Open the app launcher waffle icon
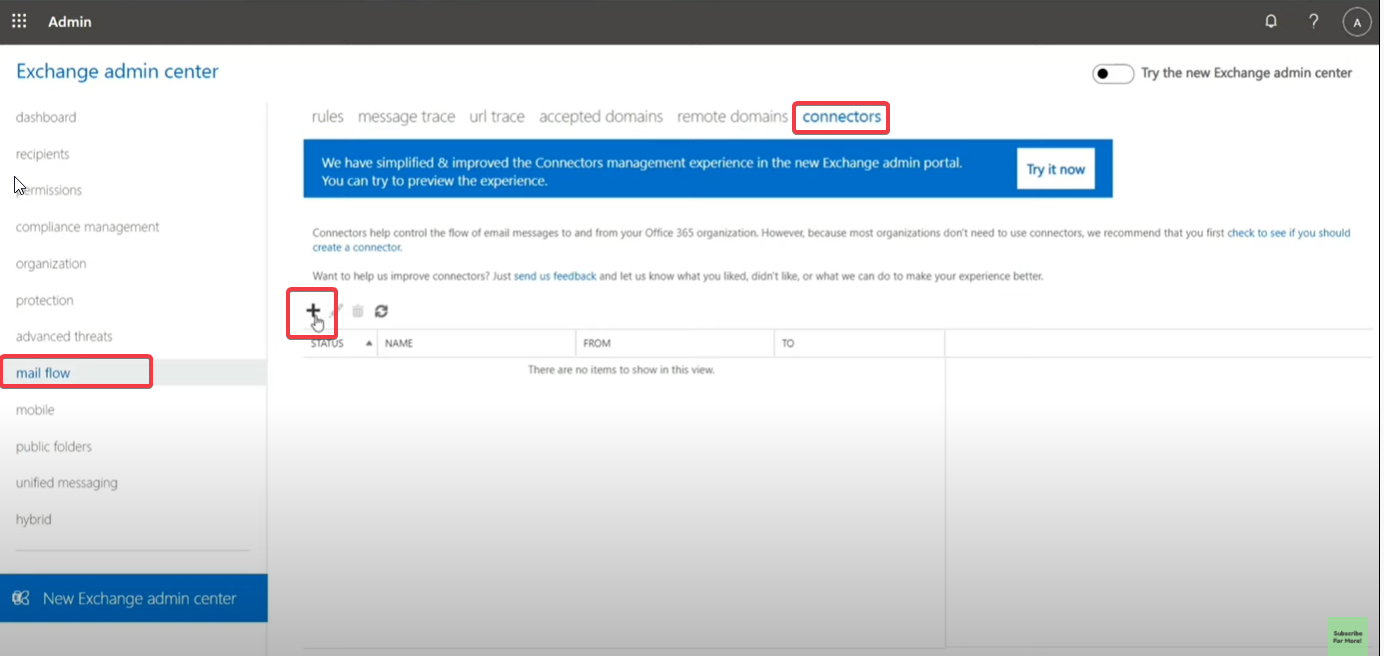Screen dimensions: 1384x656 (x=19, y=21)
